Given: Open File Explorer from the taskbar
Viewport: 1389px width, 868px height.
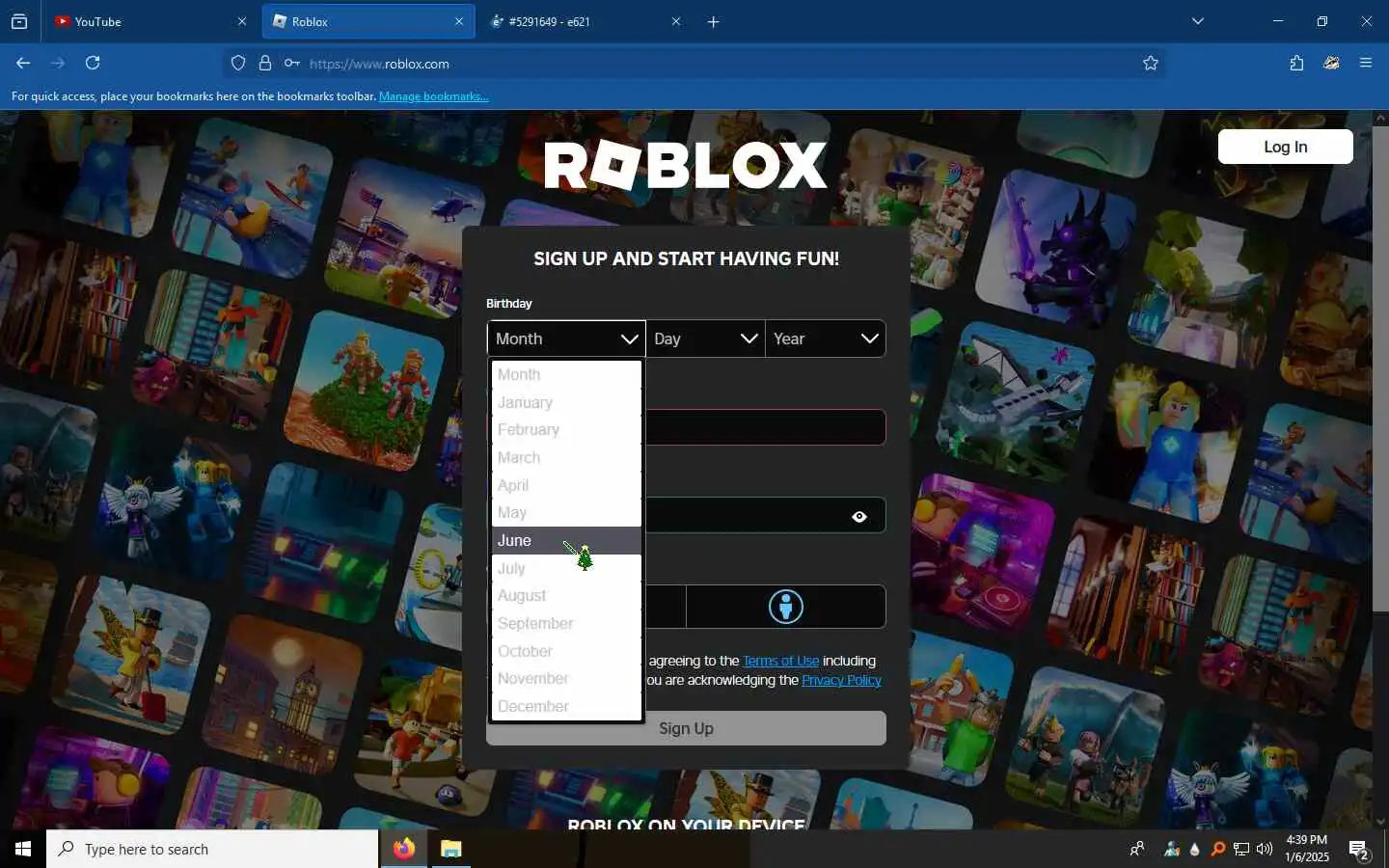Looking at the screenshot, I should tap(450, 849).
